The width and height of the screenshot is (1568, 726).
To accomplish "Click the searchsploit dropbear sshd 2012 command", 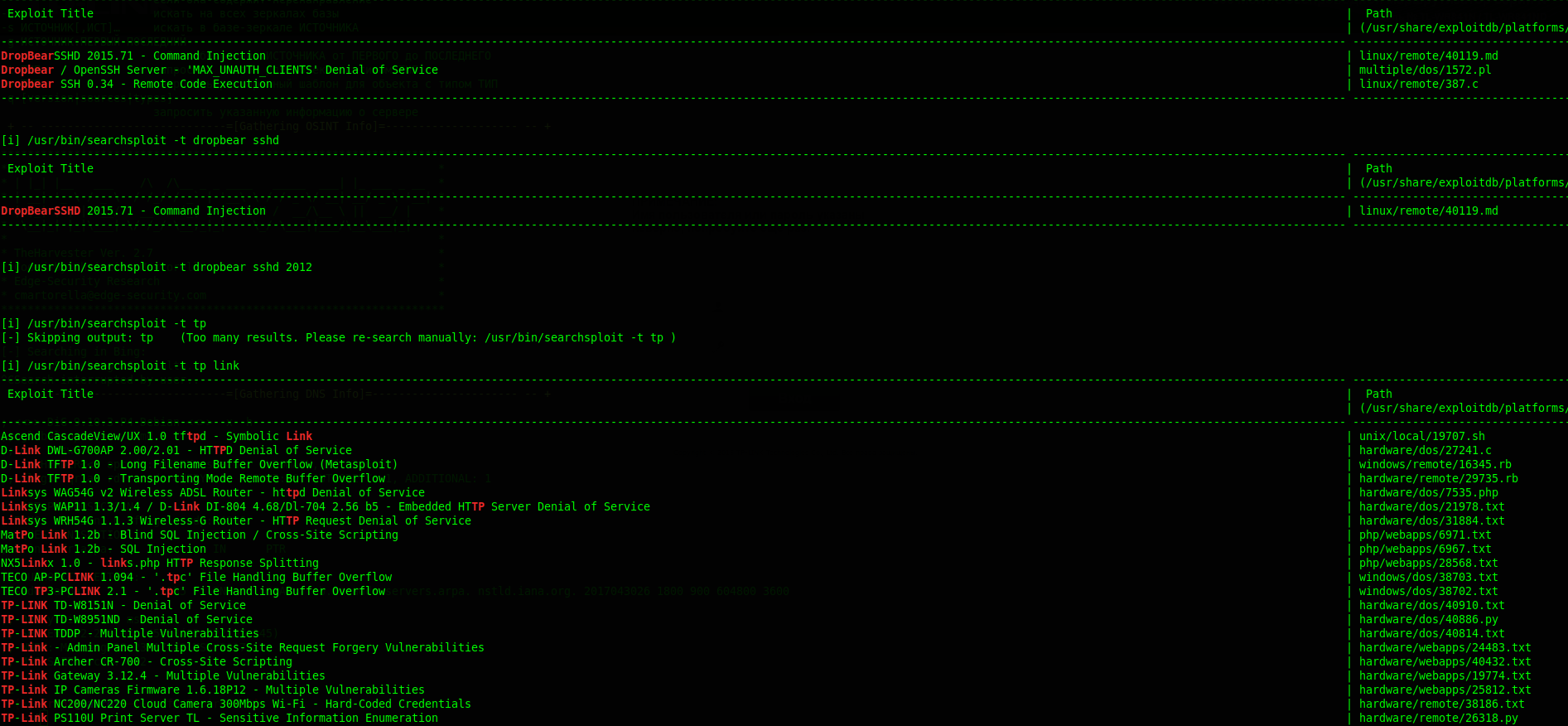I will [x=157, y=267].
